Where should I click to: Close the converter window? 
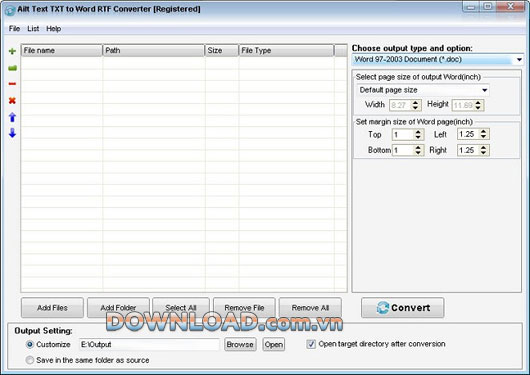(511, 7)
